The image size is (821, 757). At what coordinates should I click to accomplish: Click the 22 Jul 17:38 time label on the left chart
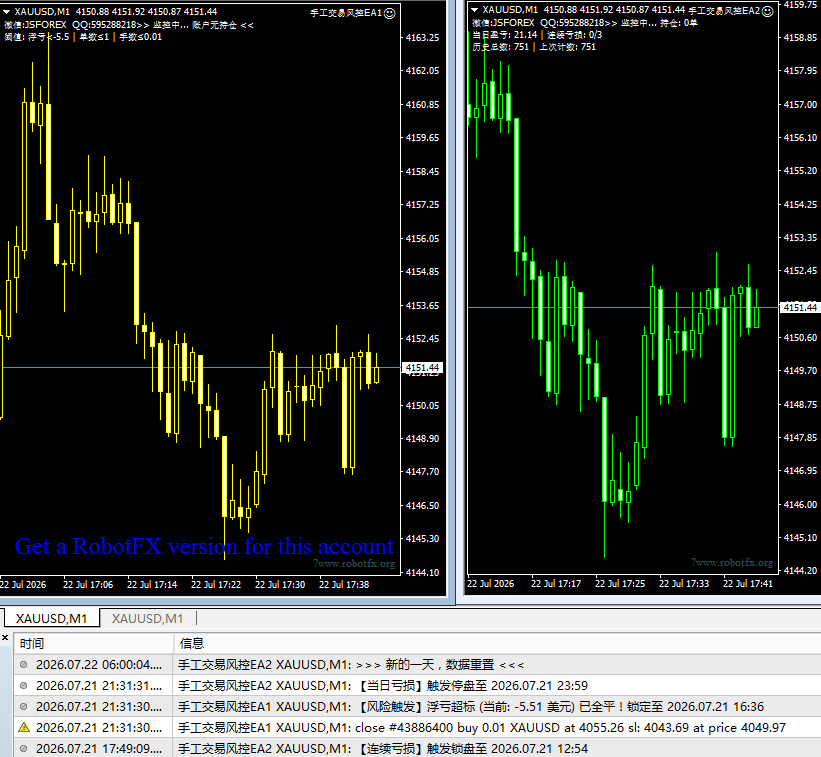click(x=344, y=584)
